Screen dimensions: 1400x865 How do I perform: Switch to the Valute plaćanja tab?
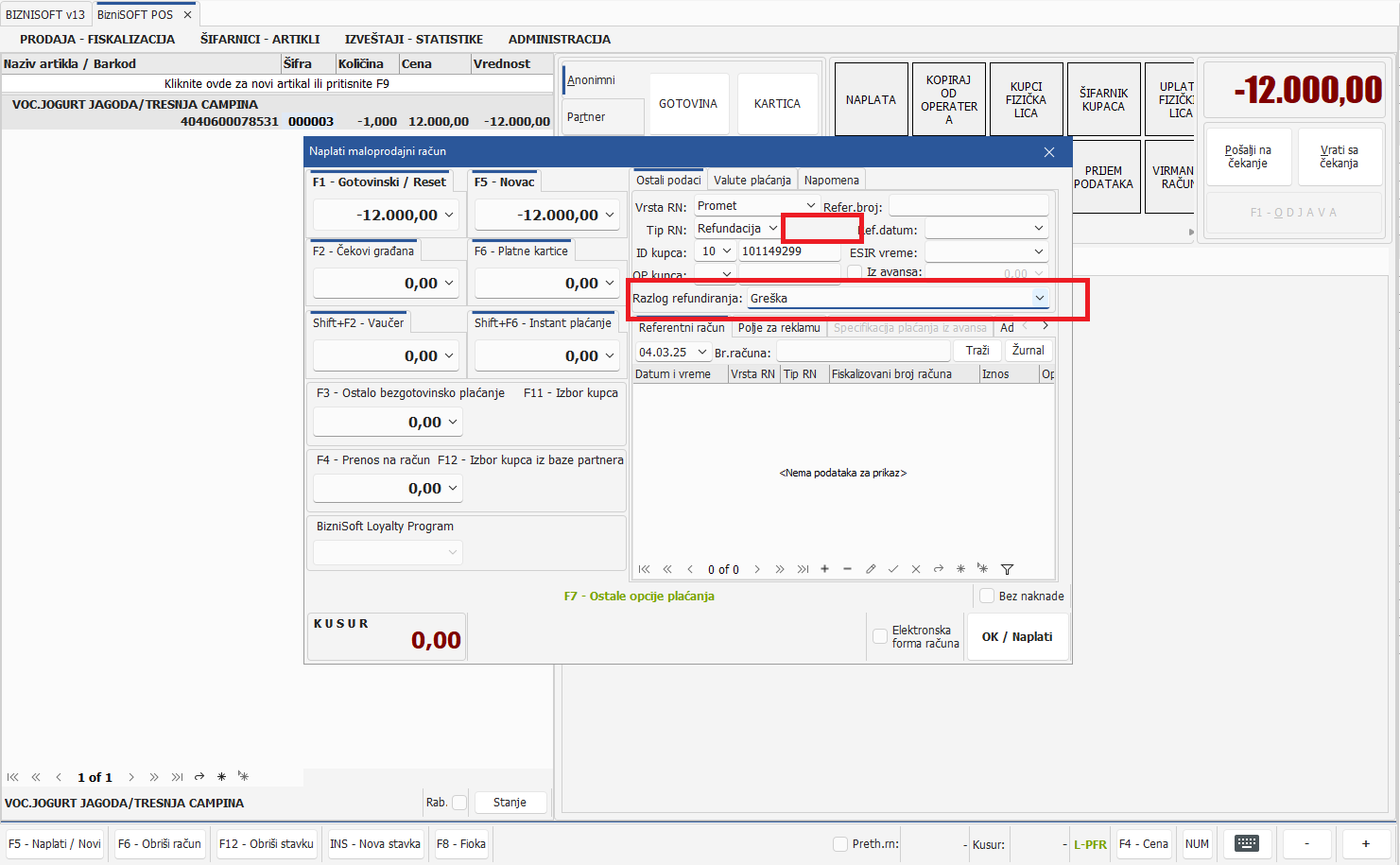pyautogui.click(x=752, y=181)
